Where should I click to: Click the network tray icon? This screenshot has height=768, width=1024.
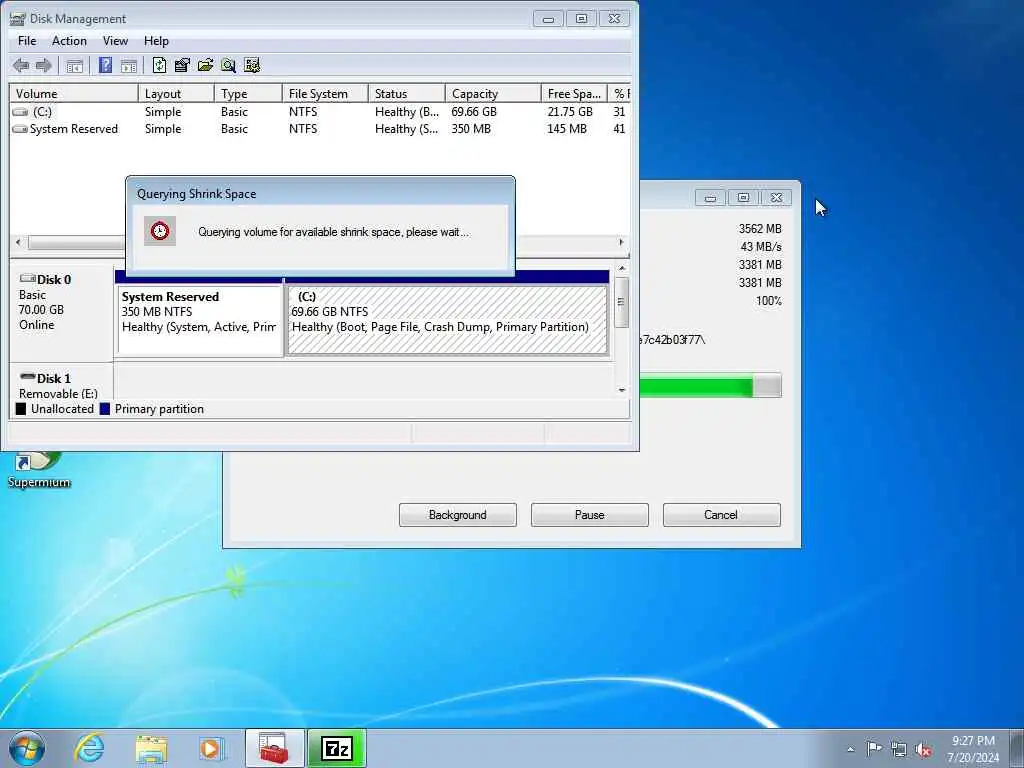click(899, 749)
